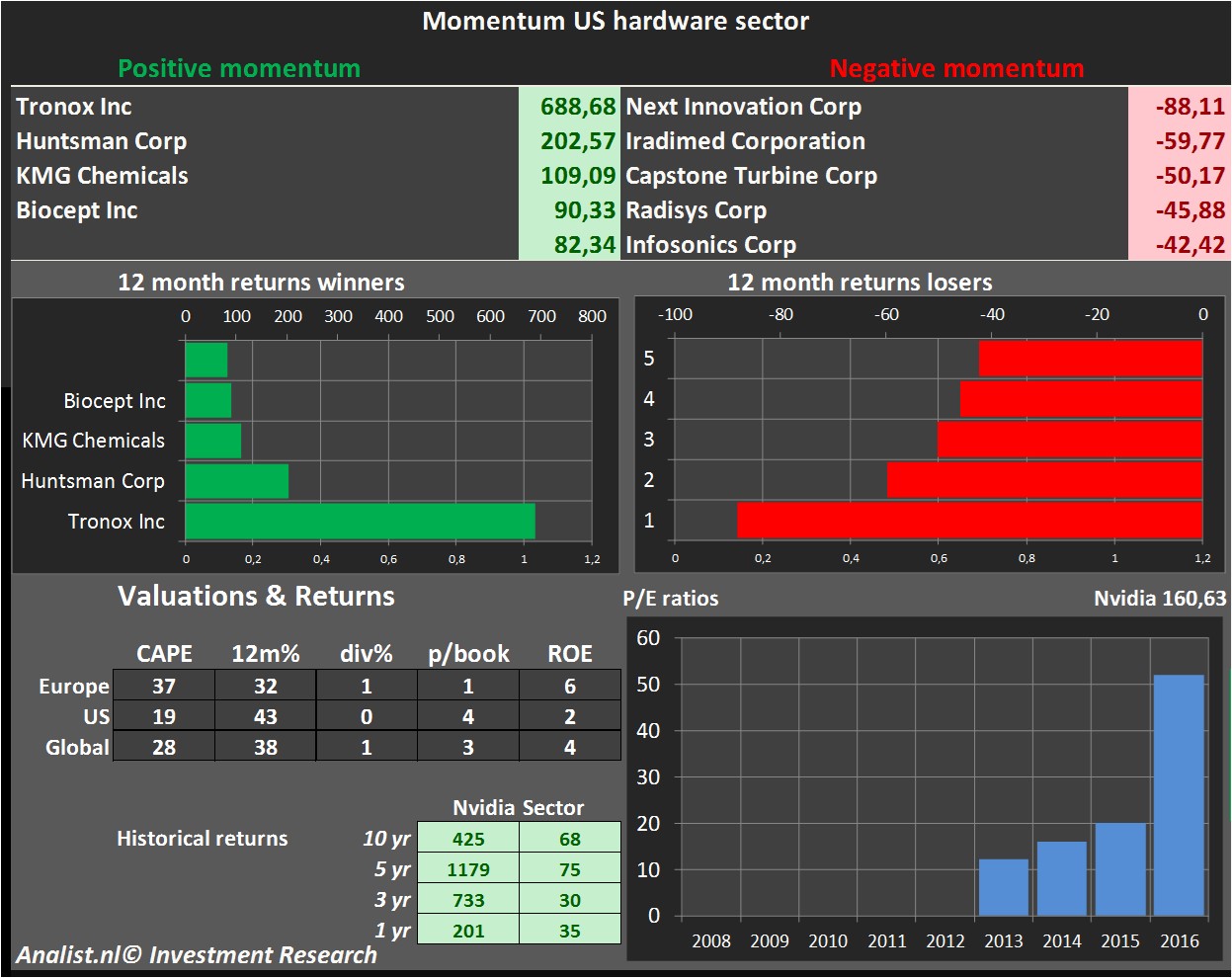Click "Capstone Turbine Corp" in the negative list

[752, 176]
